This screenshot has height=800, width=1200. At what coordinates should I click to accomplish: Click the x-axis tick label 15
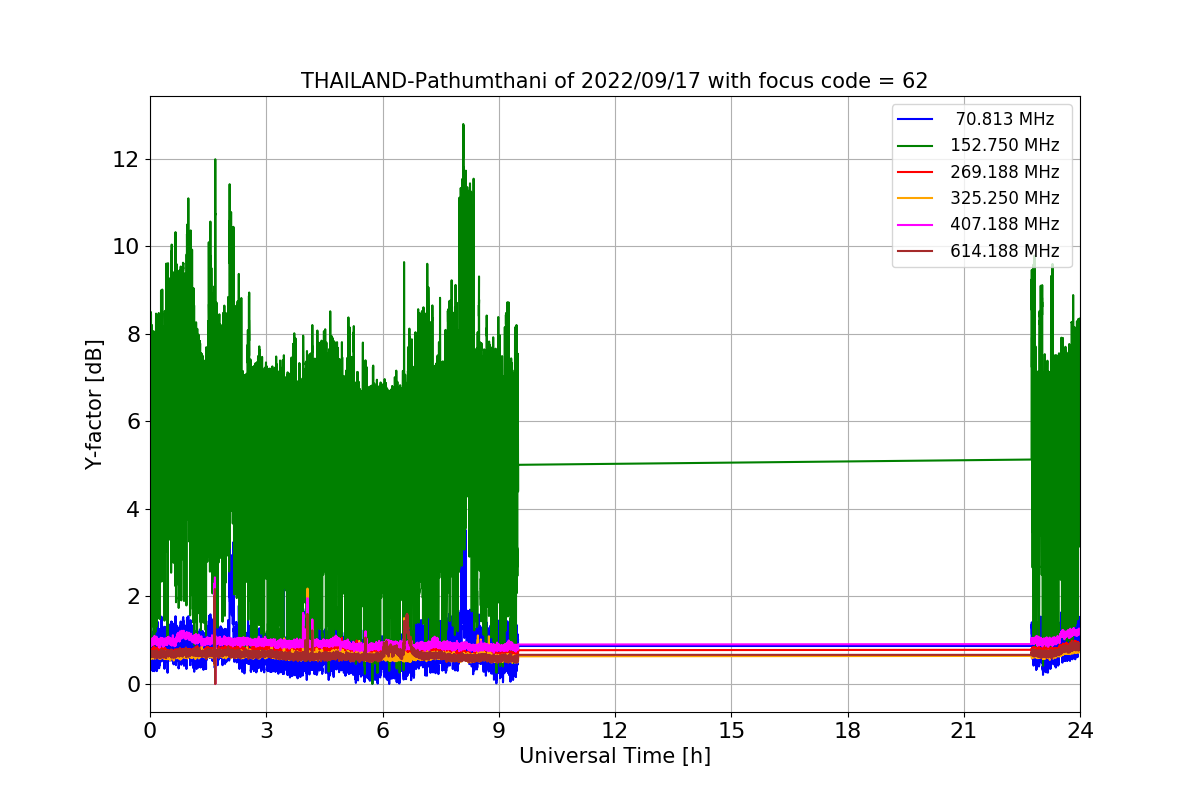pyautogui.click(x=731, y=731)
